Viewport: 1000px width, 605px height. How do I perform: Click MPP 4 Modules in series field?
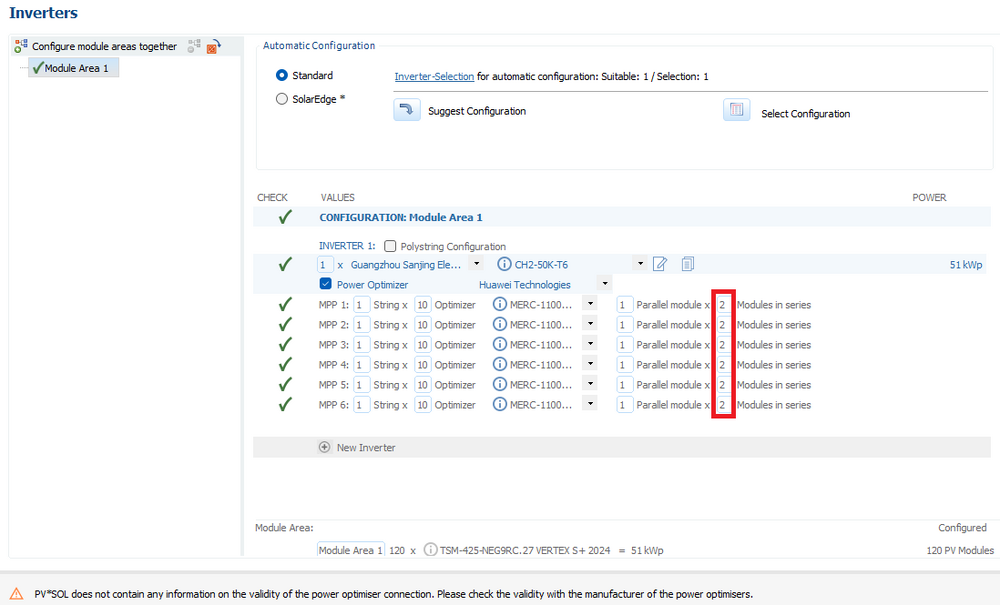pos(723,365)
